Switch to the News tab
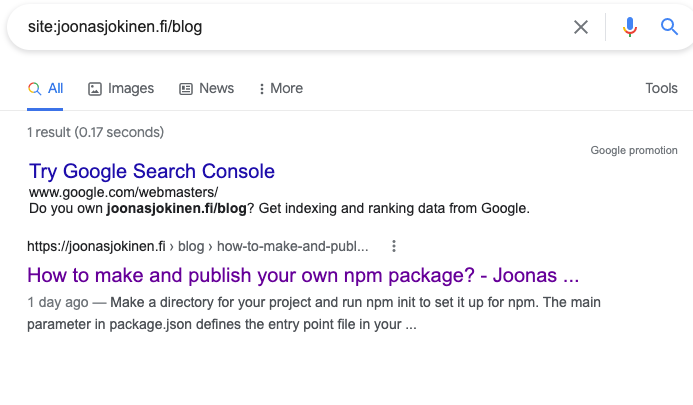Image resolution: width=693 pixels, height=405 pixels. 206,88
